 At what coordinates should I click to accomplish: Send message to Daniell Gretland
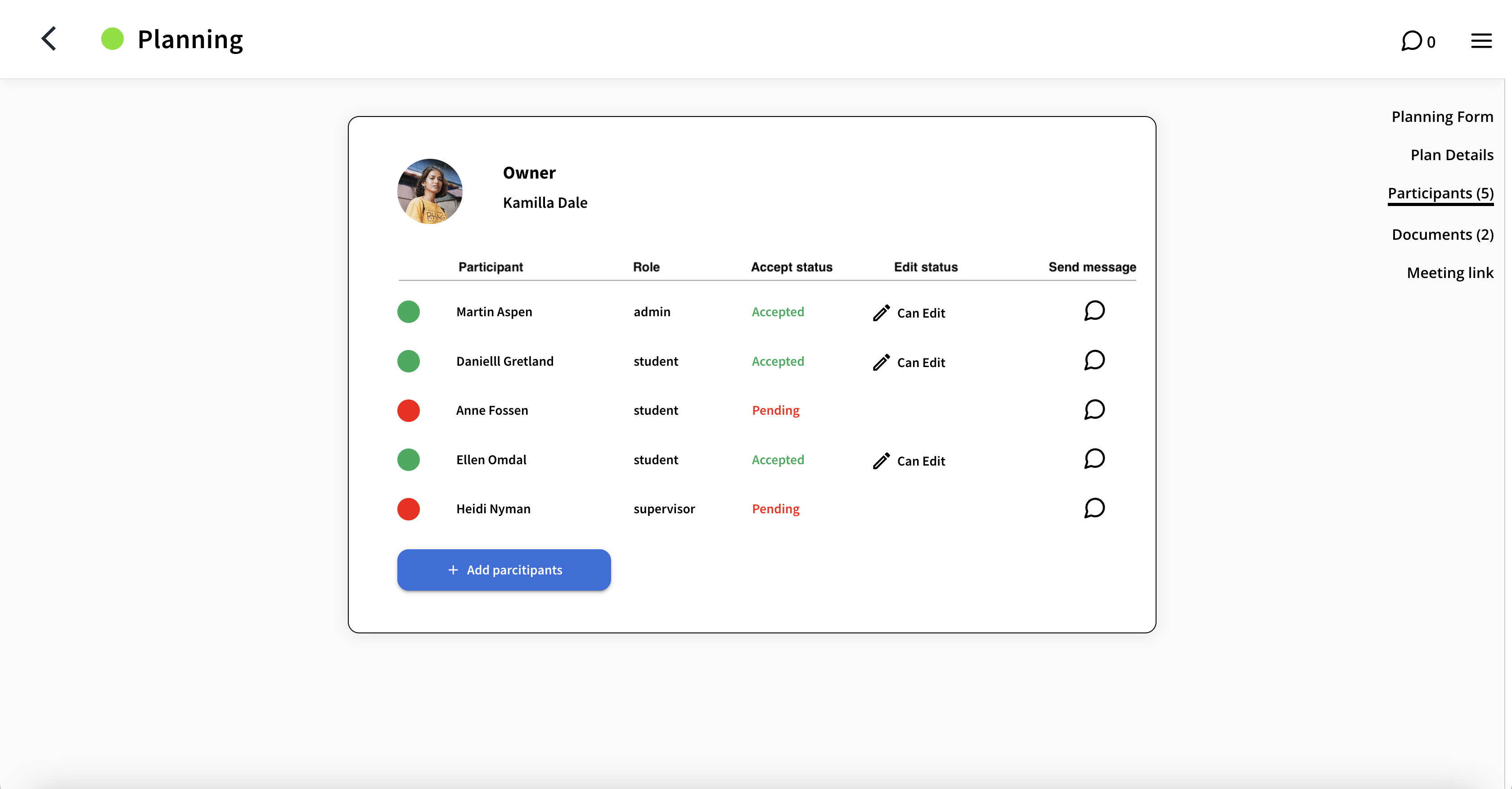point(1094,360)
